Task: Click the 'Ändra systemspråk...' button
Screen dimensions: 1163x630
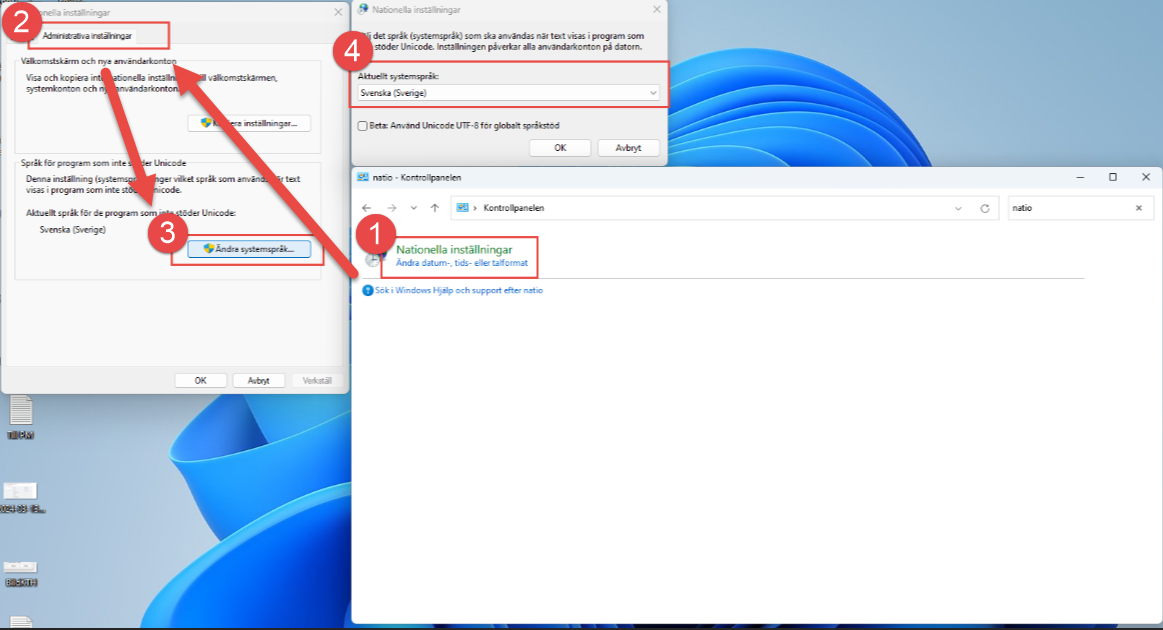Action: pos(249,249)
